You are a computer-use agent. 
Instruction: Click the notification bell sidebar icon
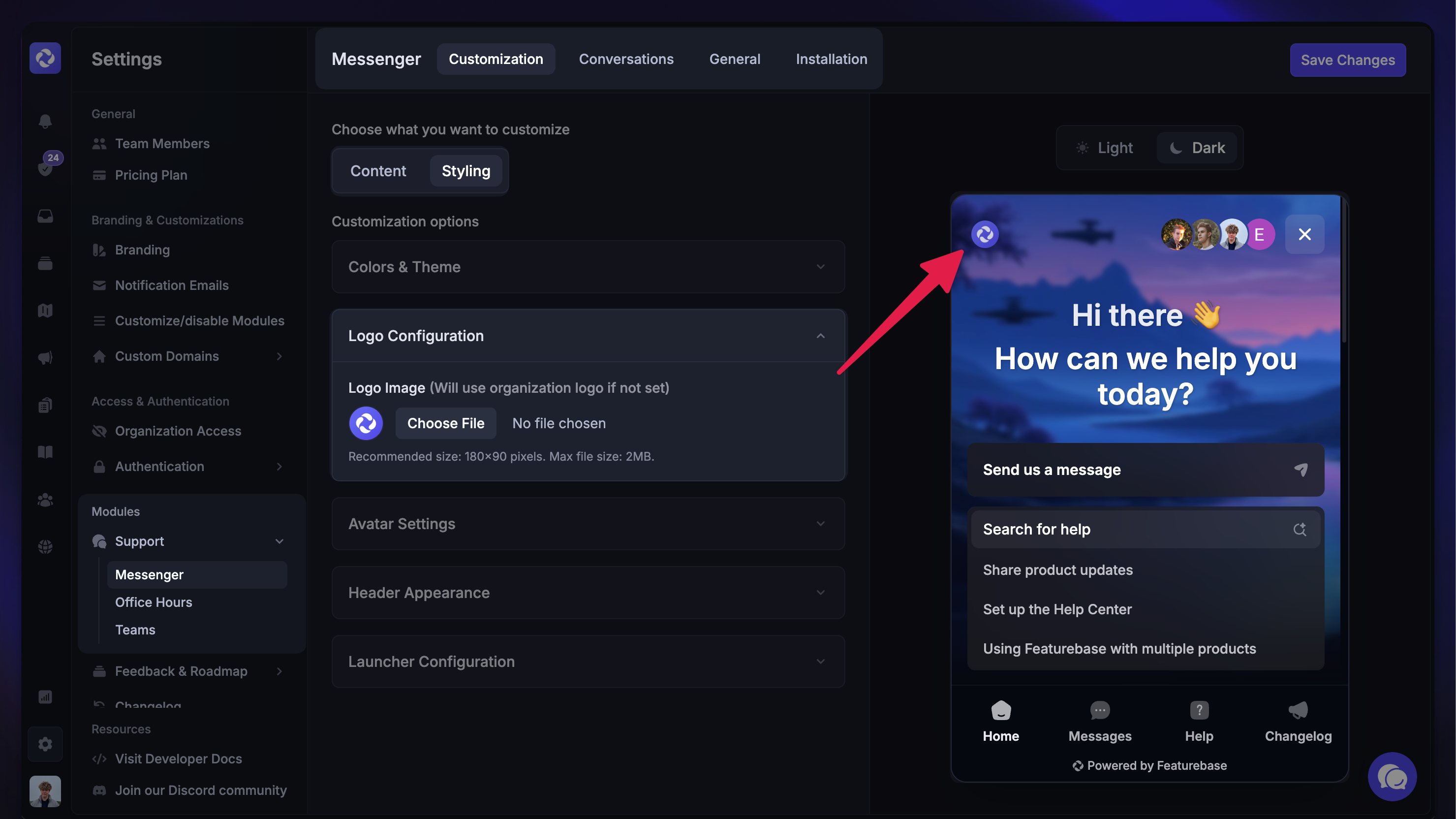click(45, 121)
